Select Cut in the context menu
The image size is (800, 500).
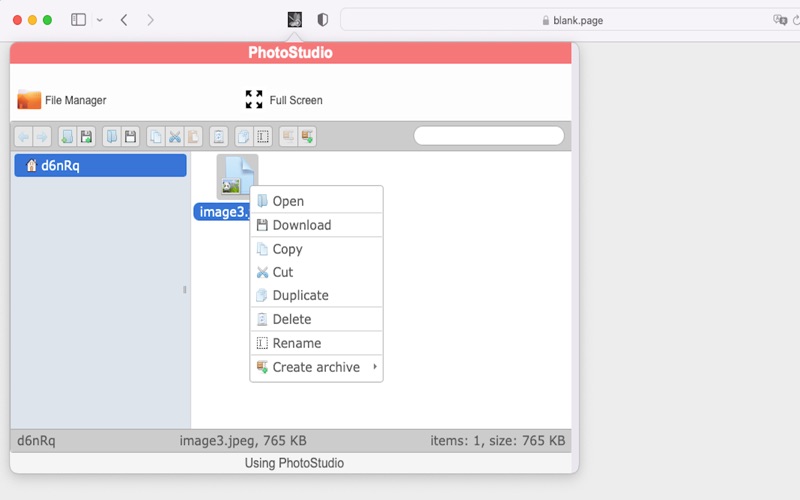[316, 272]
